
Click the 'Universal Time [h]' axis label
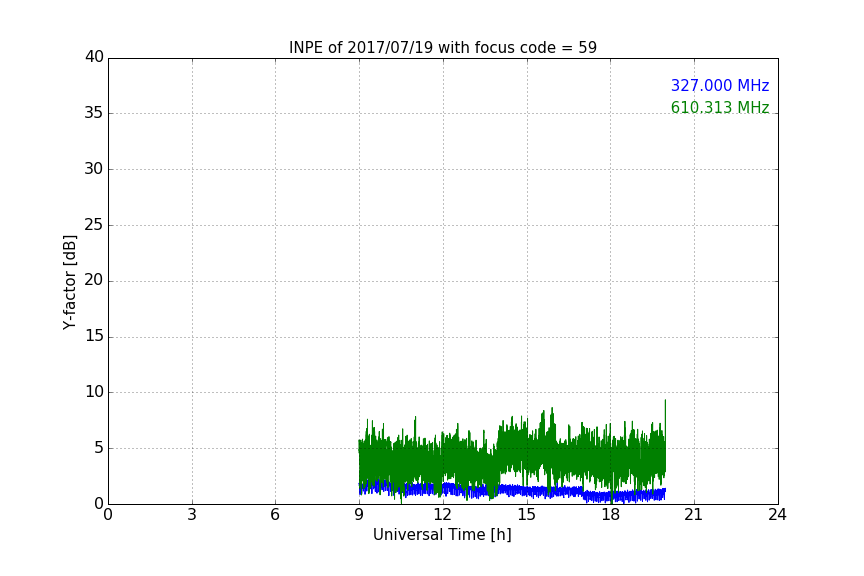pyautogui.click(x=442, y=535)
